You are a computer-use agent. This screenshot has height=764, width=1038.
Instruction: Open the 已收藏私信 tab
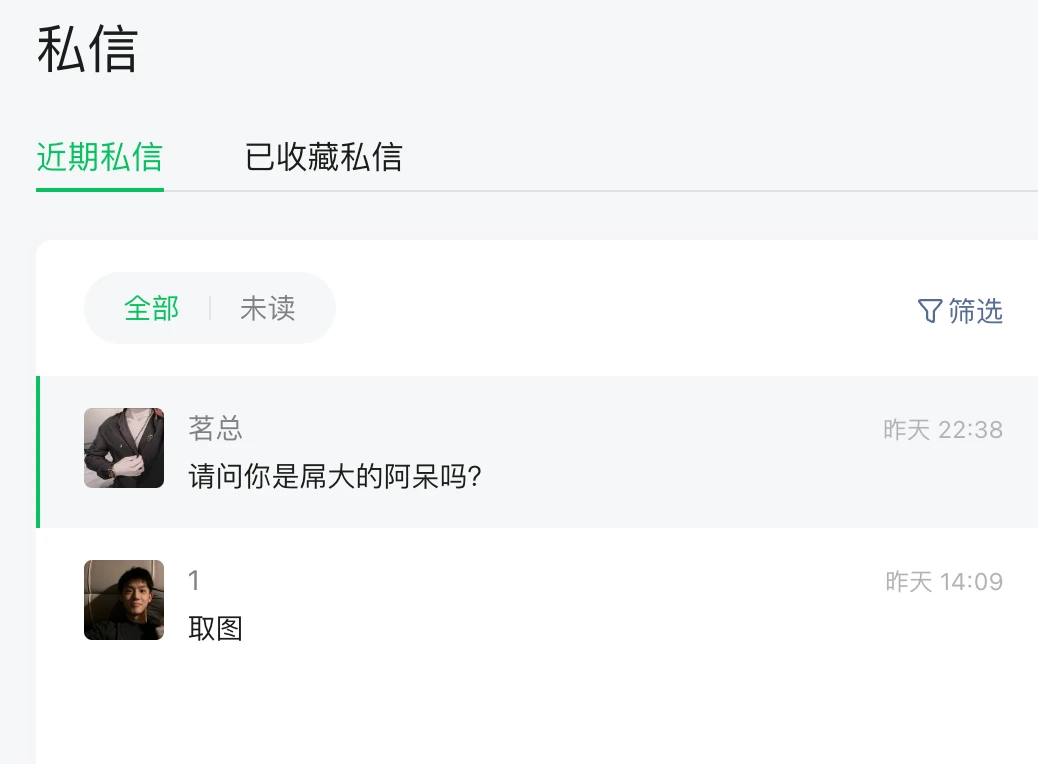point(323,157)
